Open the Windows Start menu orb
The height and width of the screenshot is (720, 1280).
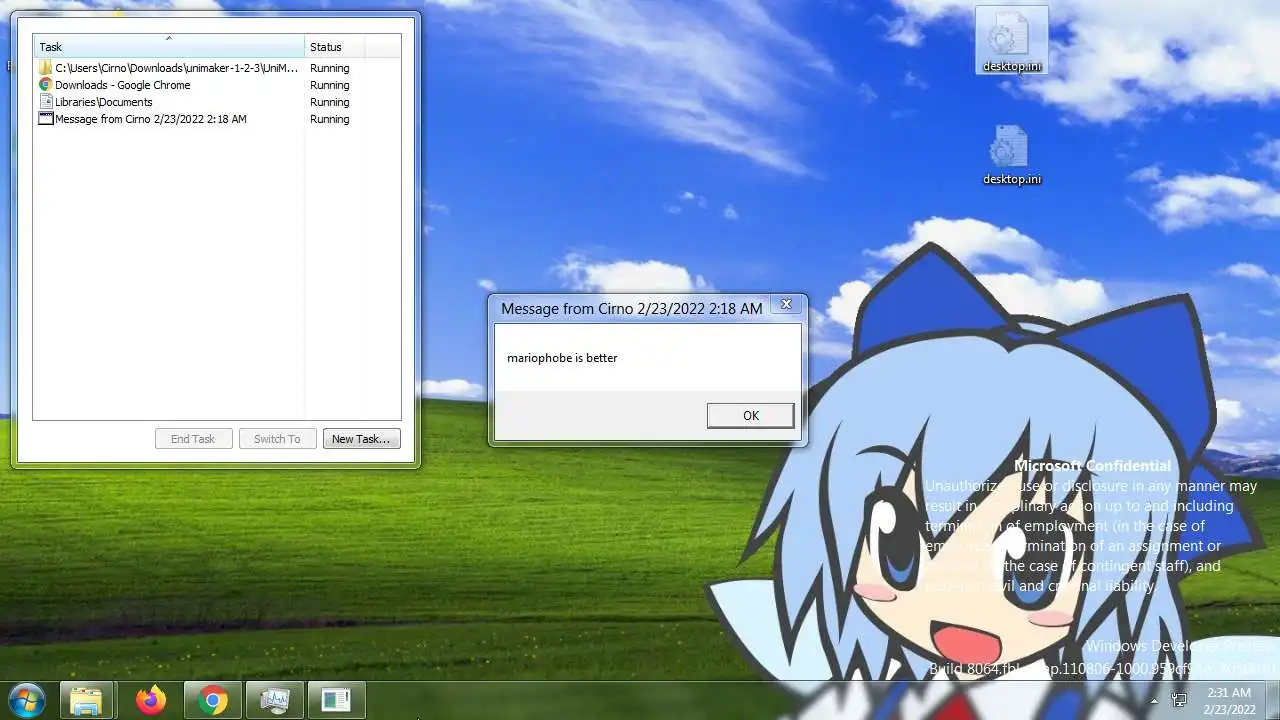26,700
